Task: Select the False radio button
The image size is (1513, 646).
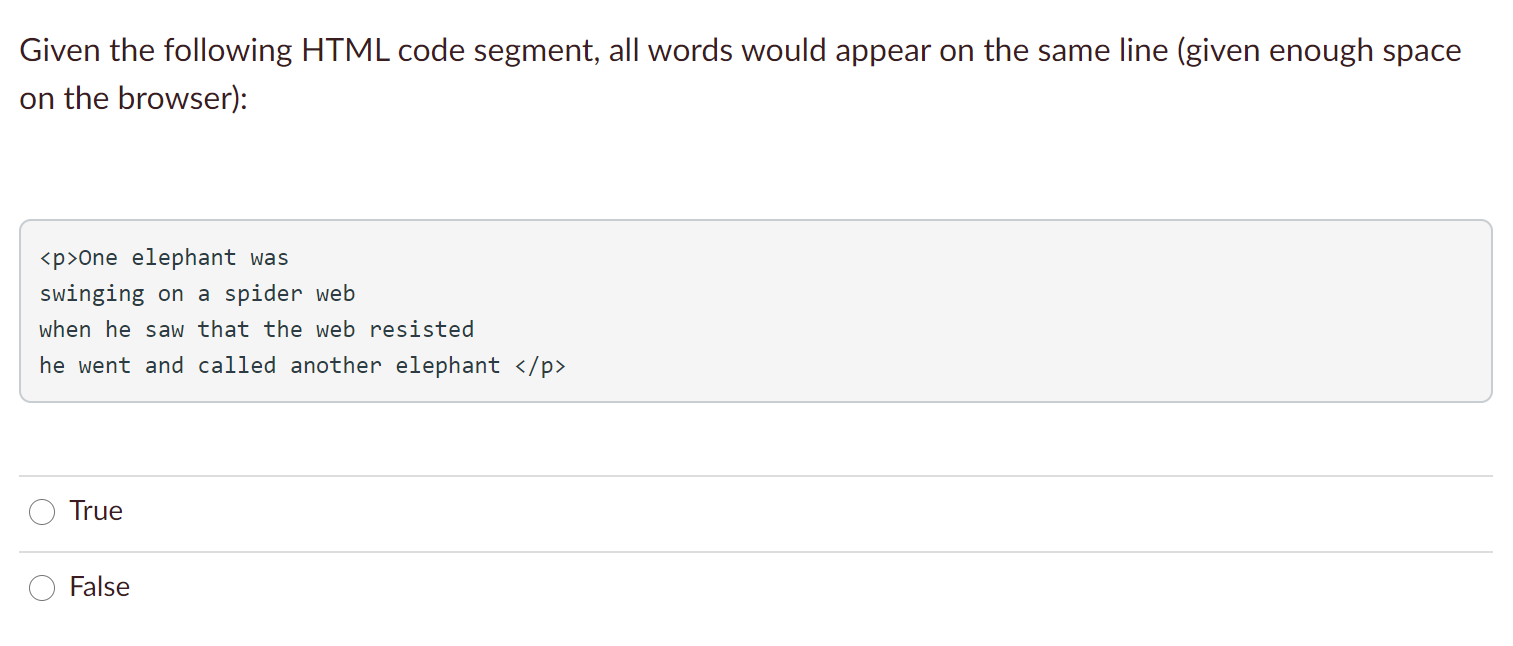Action: (42, 588)
